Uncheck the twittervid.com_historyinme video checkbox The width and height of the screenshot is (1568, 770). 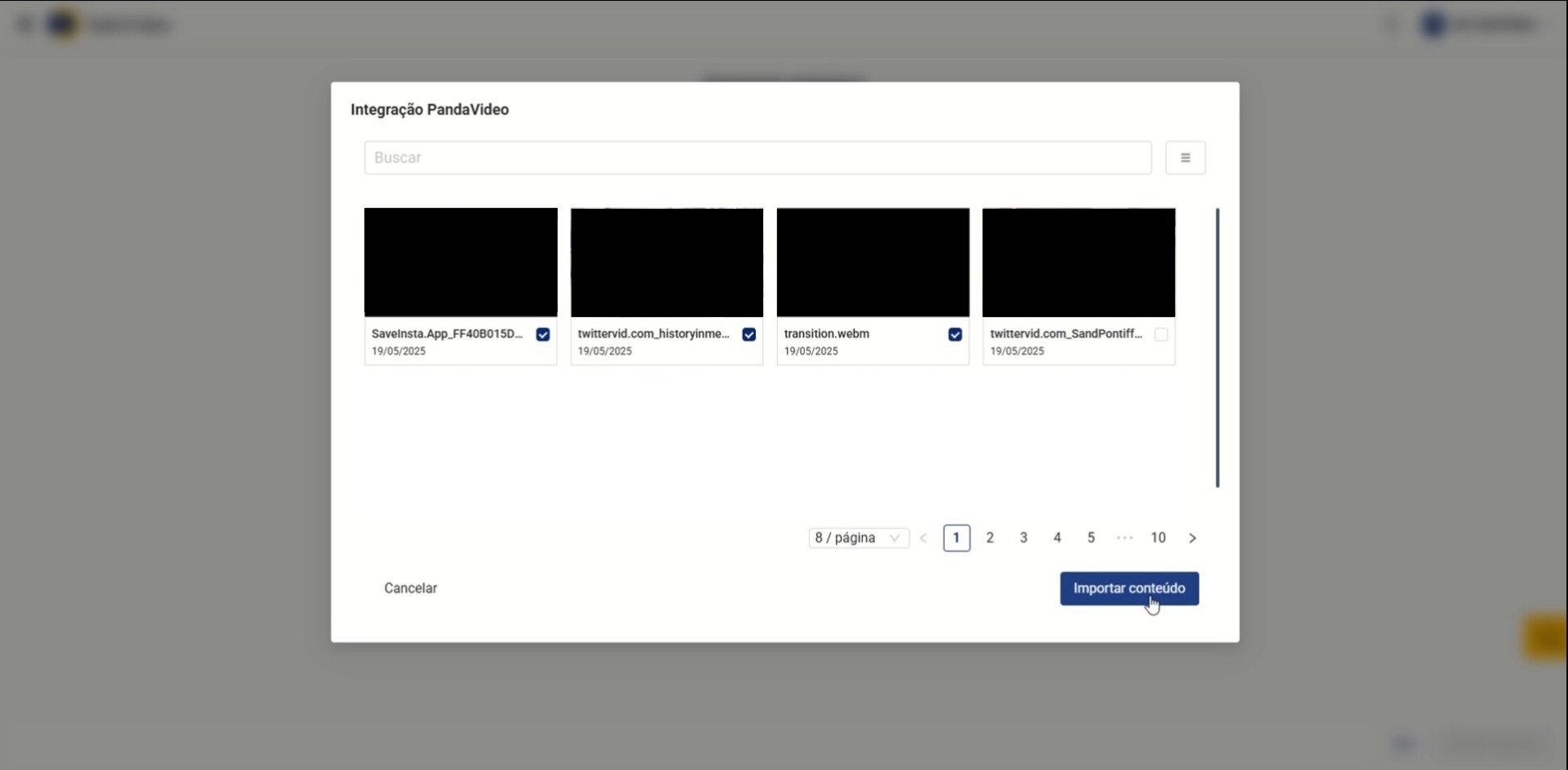tap(748, 334)
